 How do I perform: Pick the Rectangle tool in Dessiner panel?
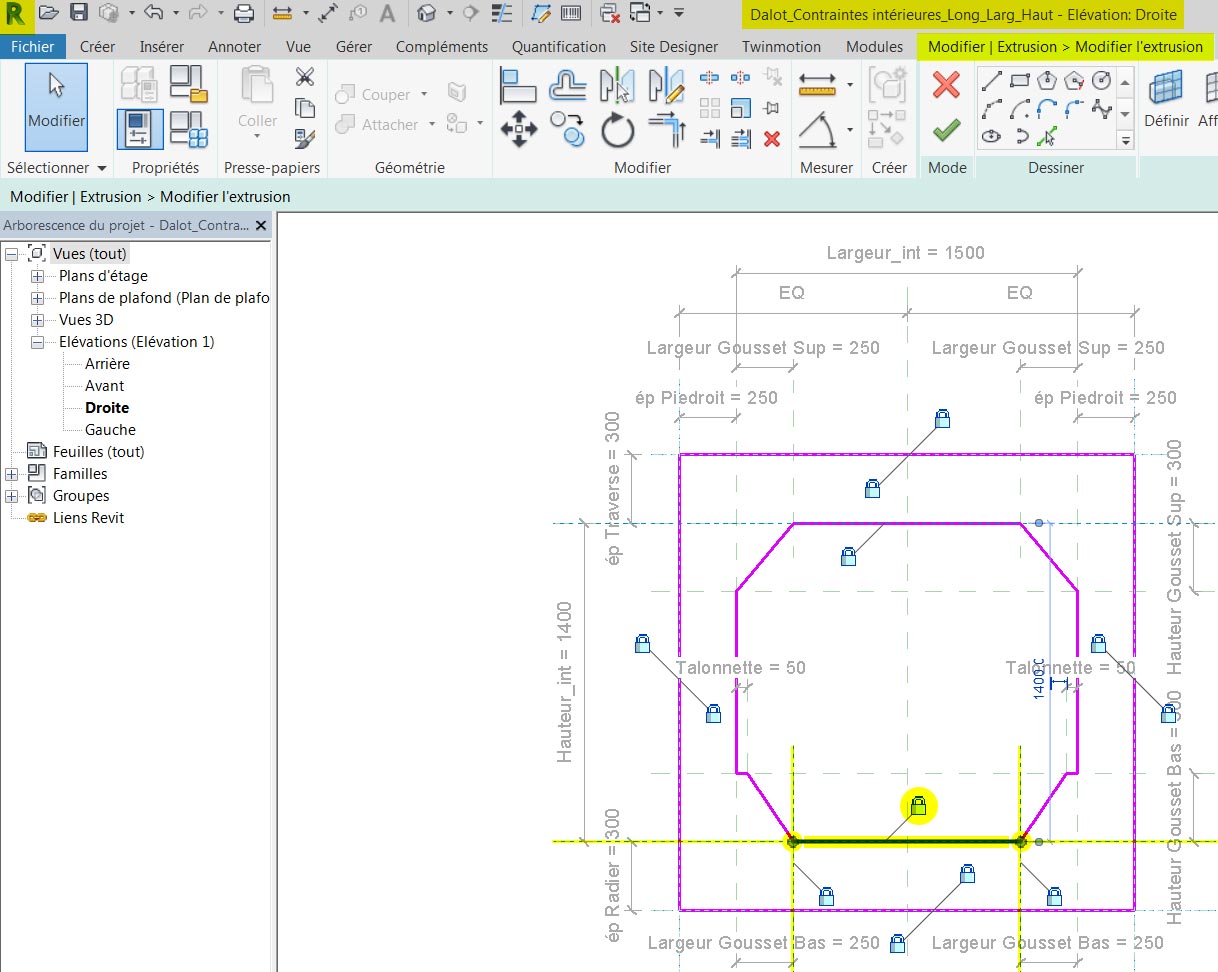coord(1021,80)
